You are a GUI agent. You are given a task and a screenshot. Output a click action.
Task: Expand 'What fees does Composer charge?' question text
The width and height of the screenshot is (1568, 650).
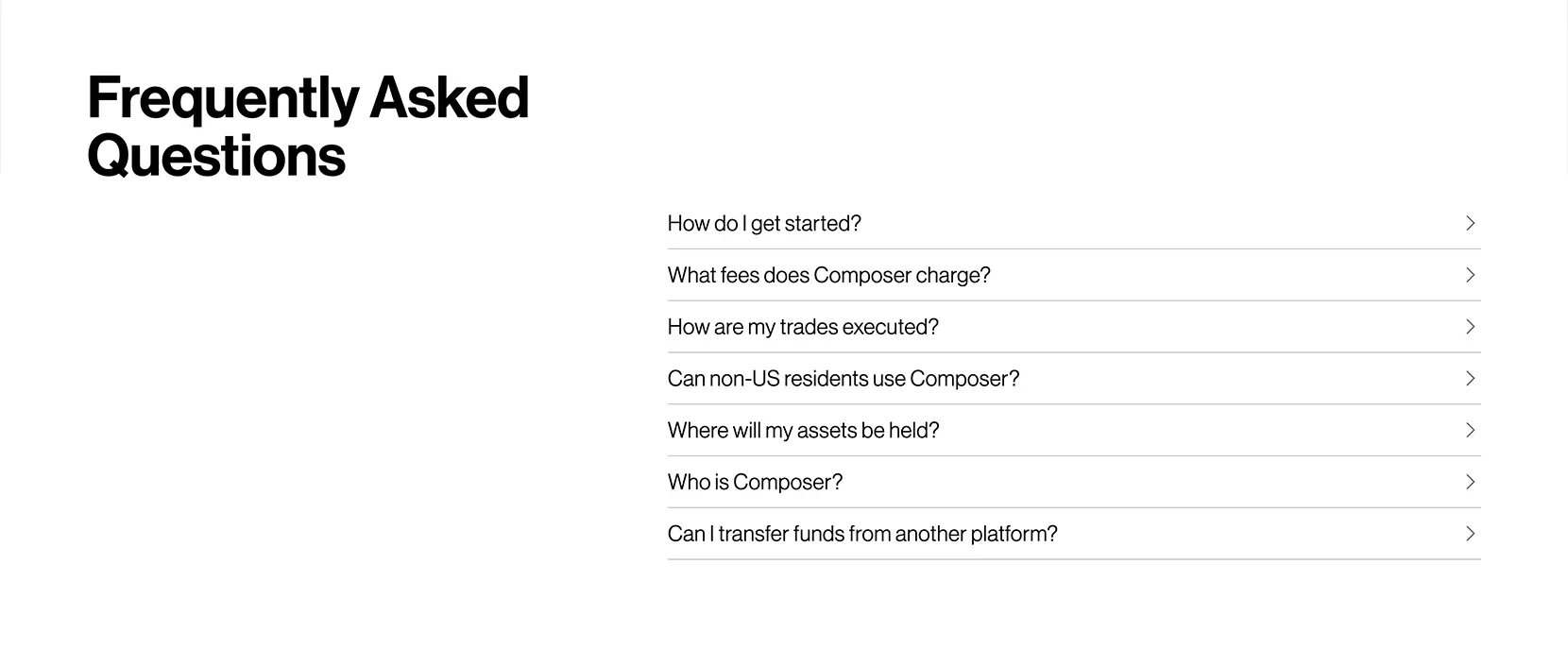(829, 276)
